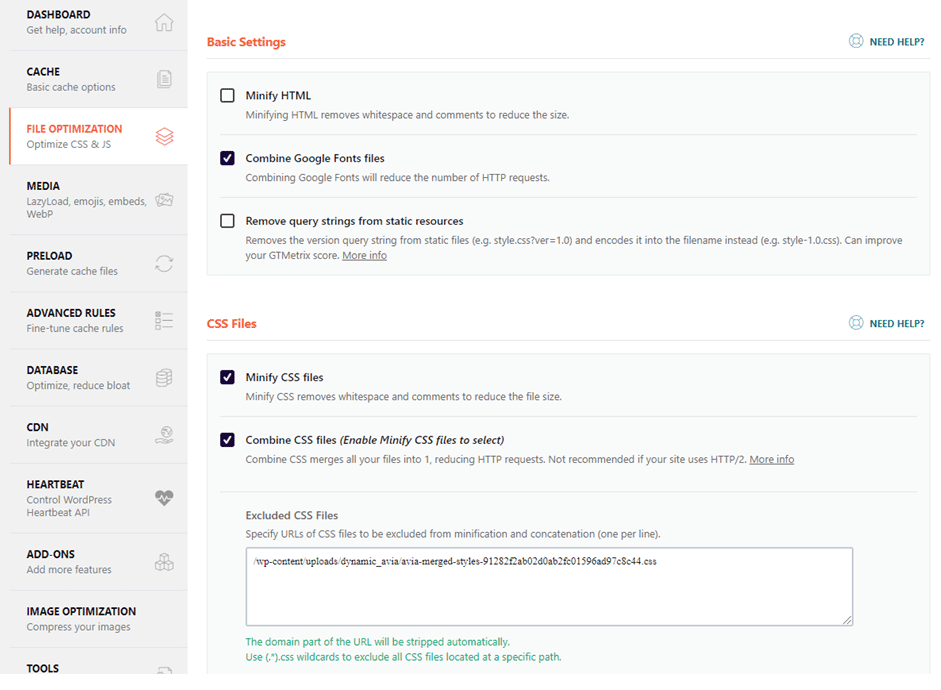Uncheck Combine Google Fonts files
The image size is (941, 690).
click(x=227, y=158)
